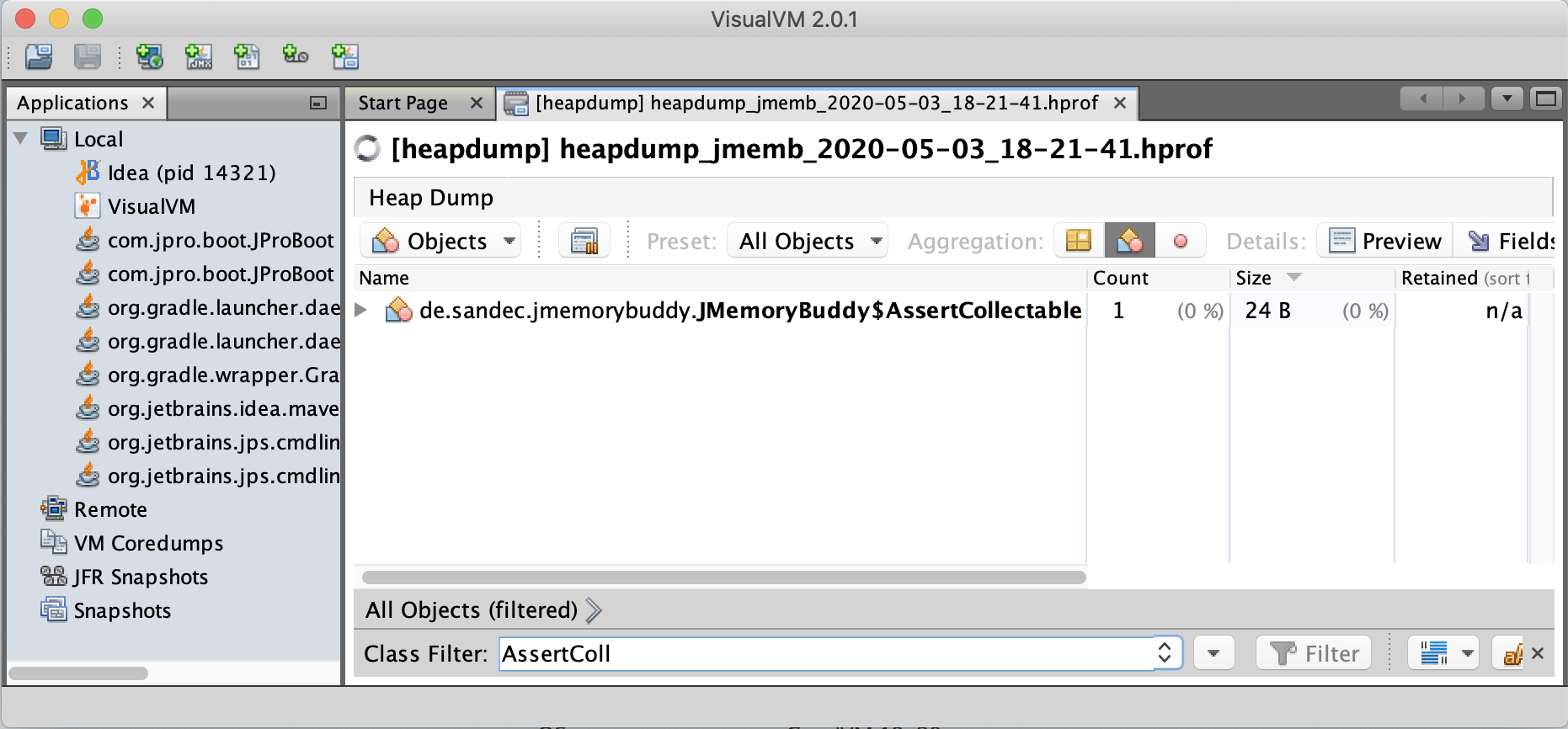The image size is (1568, 729).
Task: Sort by the Count column header
Action: (1158, 278)
